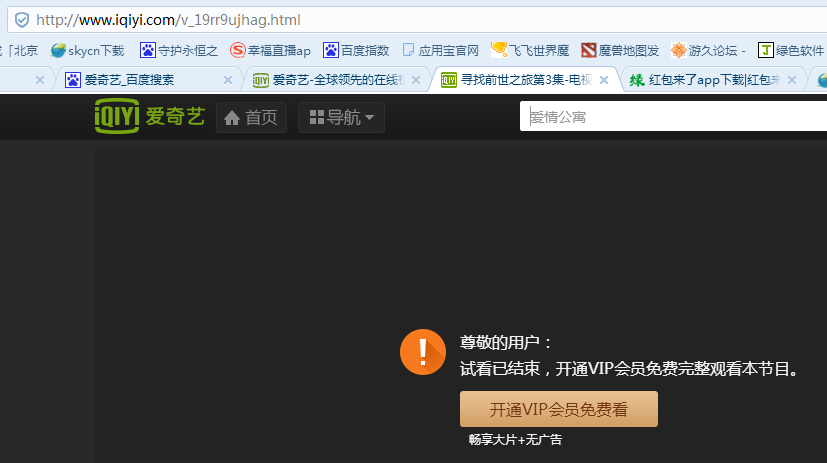The width and height of the screenshot is (827, 463).
Task: Click the iQIYI logo in header
Action: click(149, 117)
